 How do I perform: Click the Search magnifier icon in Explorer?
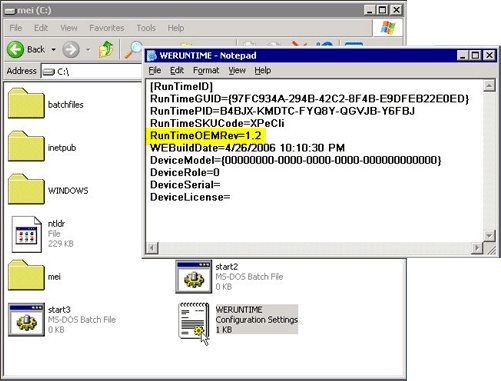(x=133, y=50)
